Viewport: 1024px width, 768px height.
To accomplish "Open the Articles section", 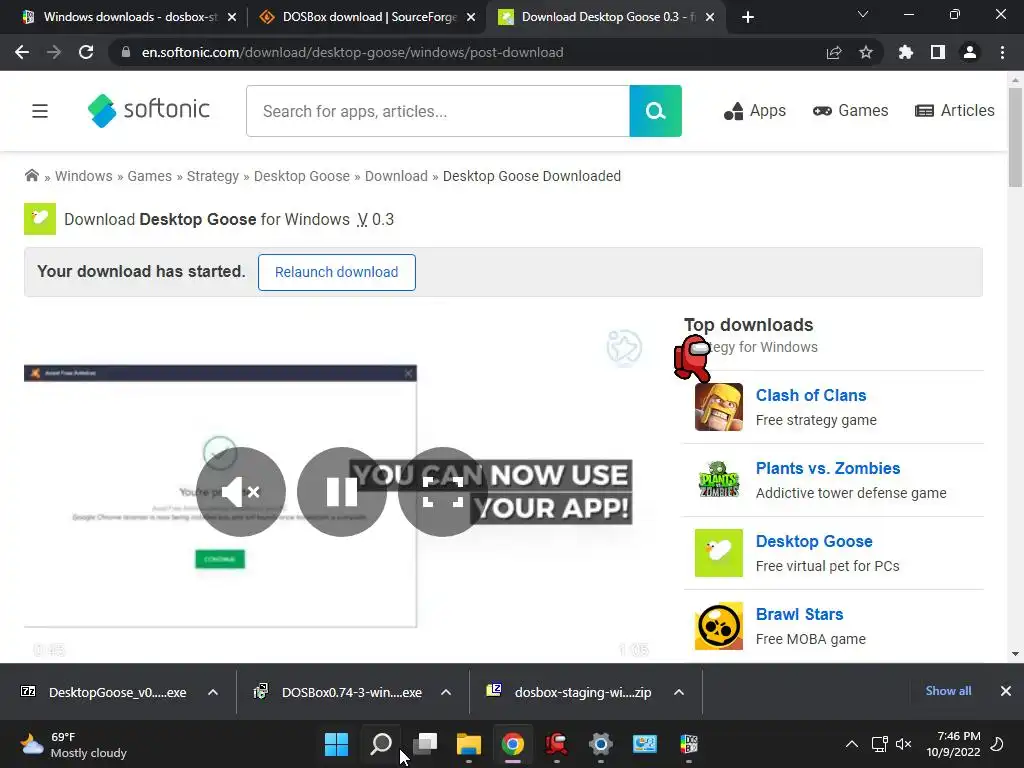I will pyautogui.click(x=954, y=111).
